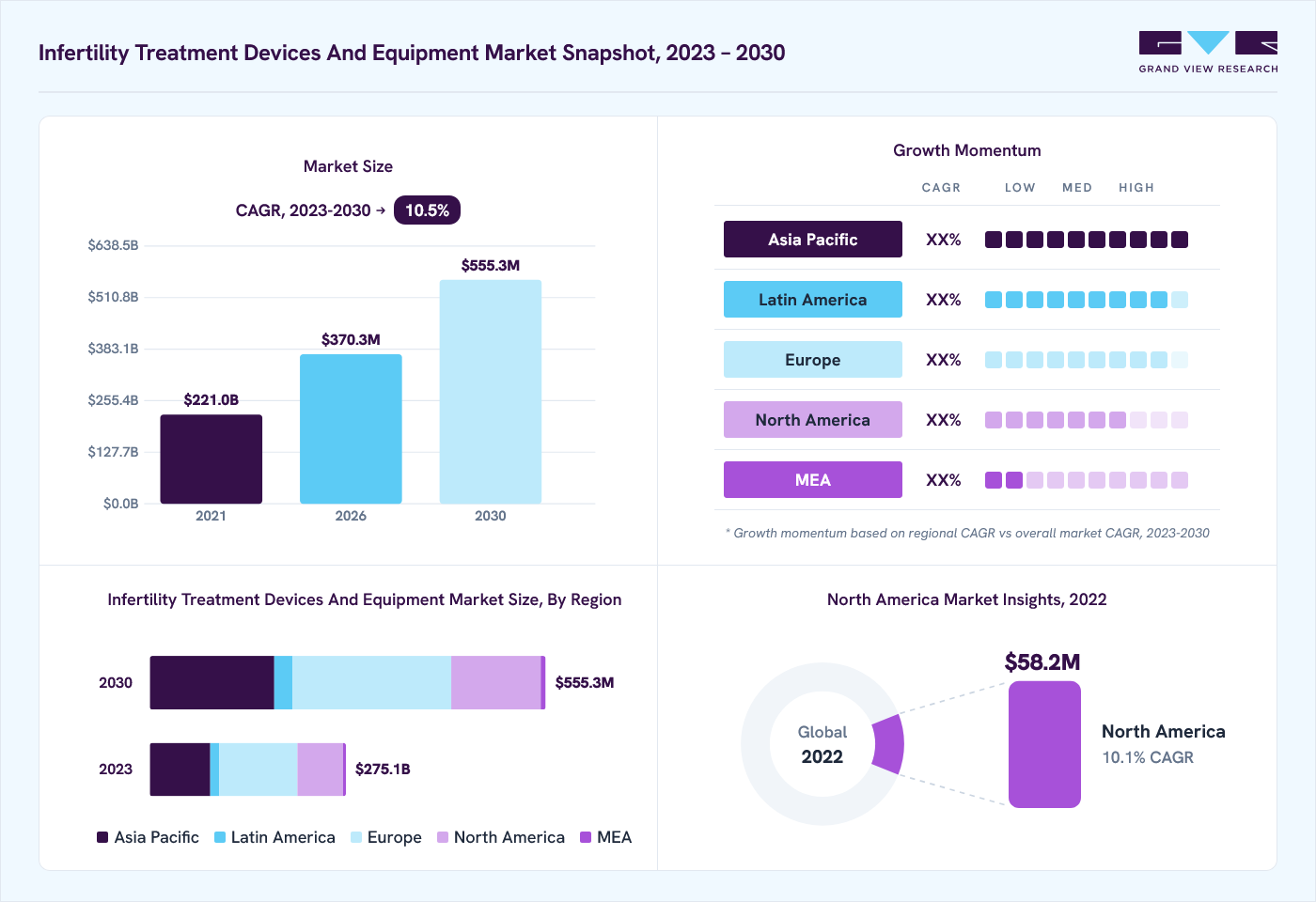Click the $127.7B y-axis label

(113, 452)
